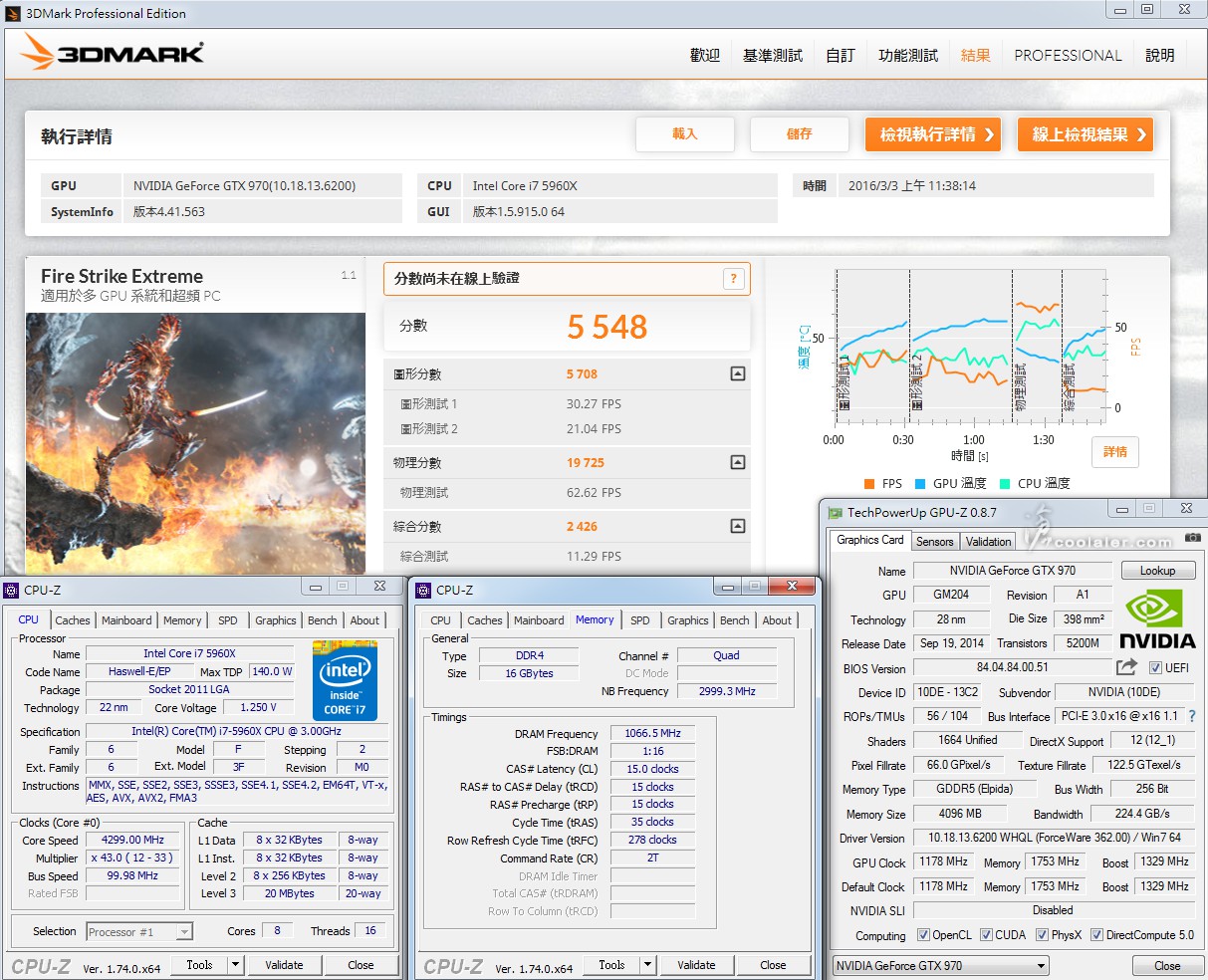Collapse the graphics score section
This screenshot has width=1208, height=980.
tap(737, 374)
